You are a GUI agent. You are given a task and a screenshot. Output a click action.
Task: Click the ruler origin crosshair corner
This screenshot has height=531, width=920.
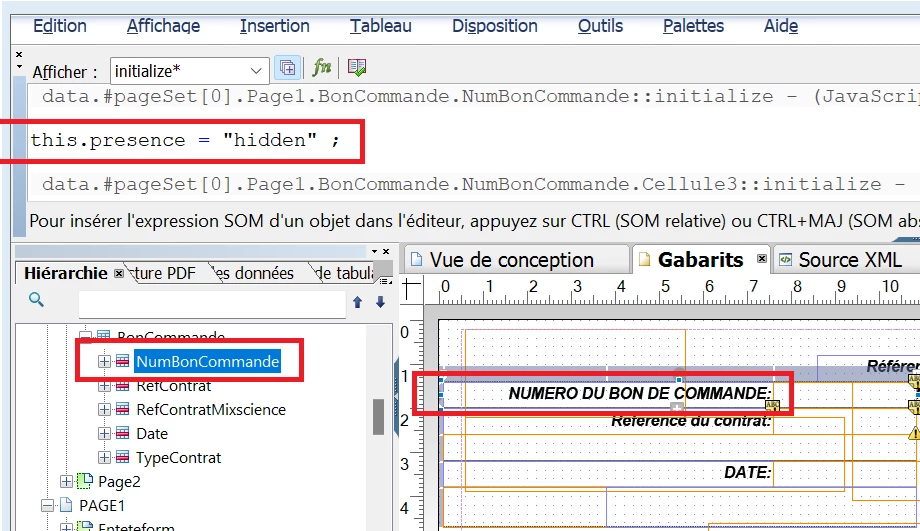pos(412,289)
